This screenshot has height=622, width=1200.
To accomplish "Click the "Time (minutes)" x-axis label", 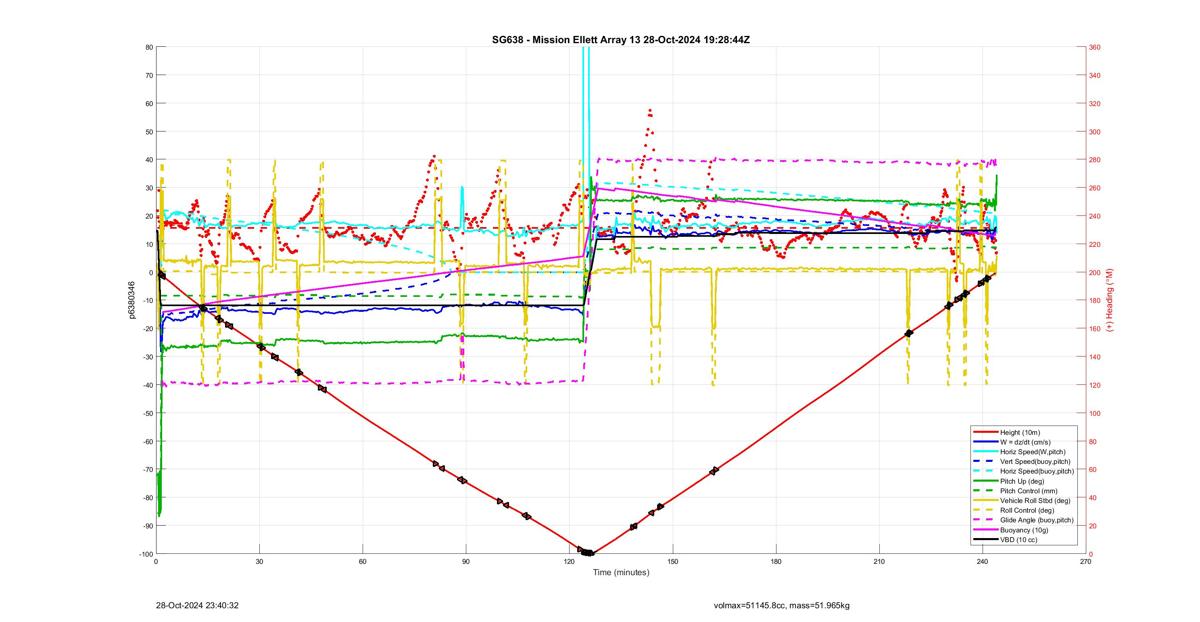I will pos(620,573).
